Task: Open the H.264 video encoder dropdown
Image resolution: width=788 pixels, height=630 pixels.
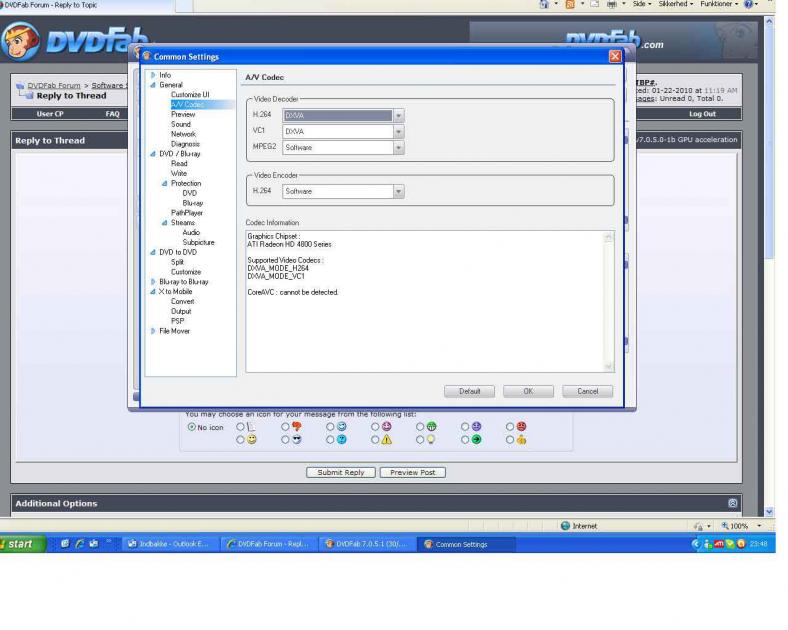Action: (399, 191)
